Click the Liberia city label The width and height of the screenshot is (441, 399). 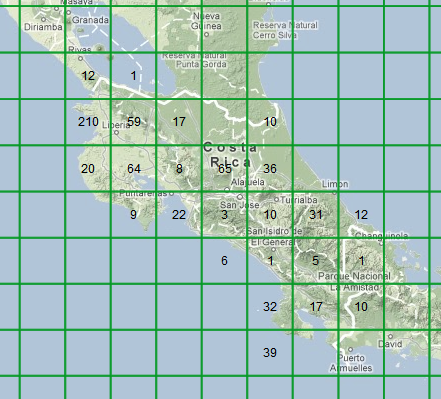[x=116, y=125]
